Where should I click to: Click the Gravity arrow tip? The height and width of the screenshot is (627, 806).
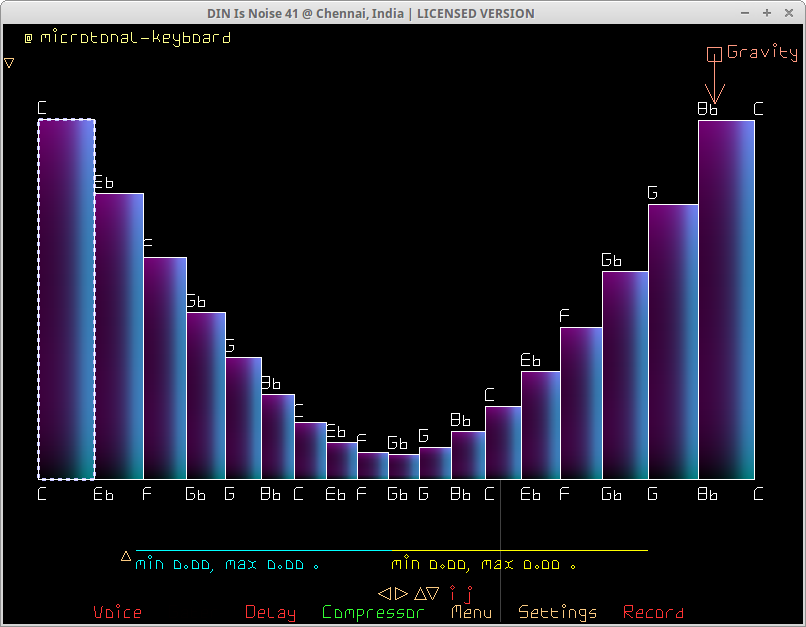[714, 100]
